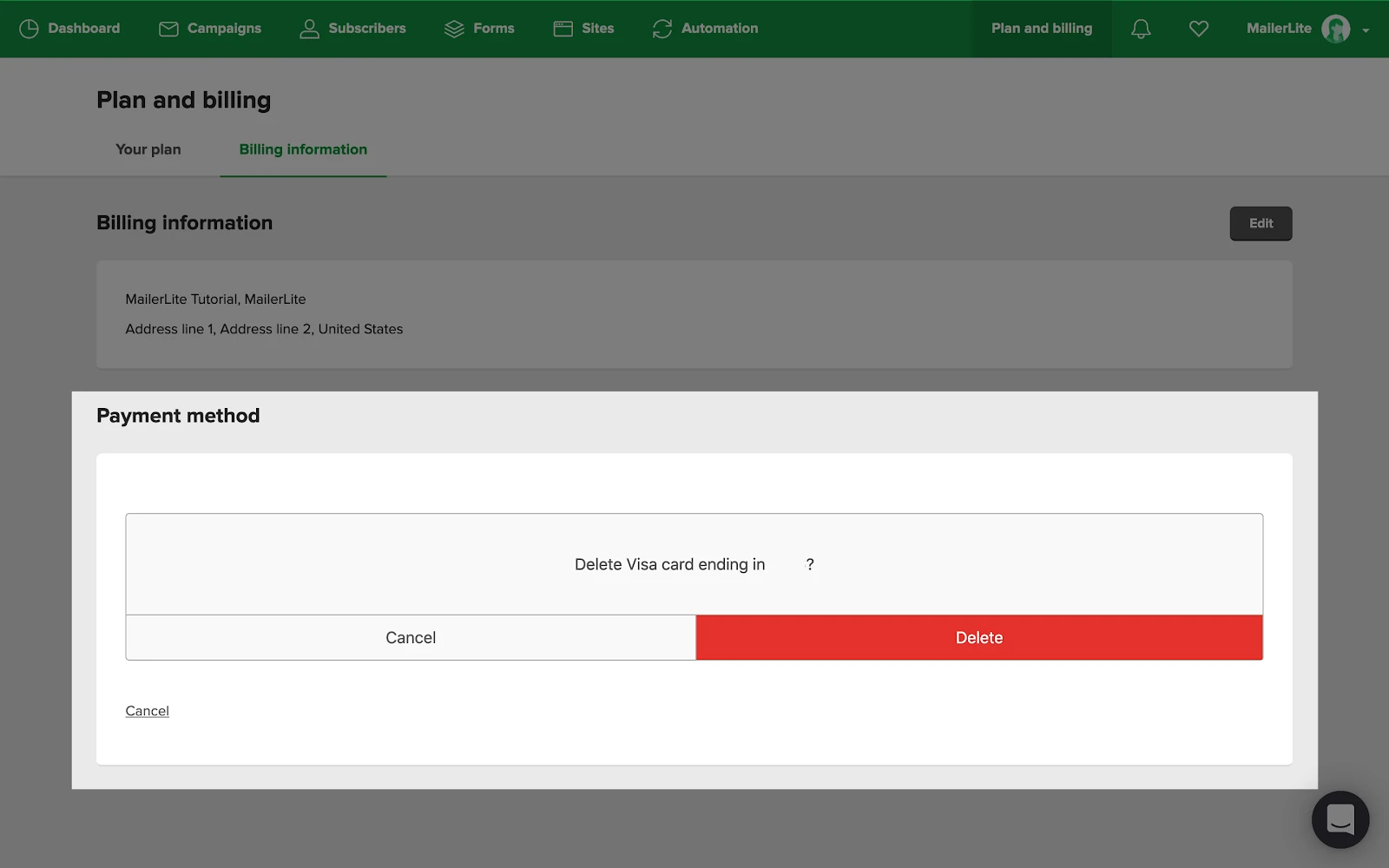Expand the account dropdown arrow
Viewport: 1389px width, 868px height.
(1366, 30)
